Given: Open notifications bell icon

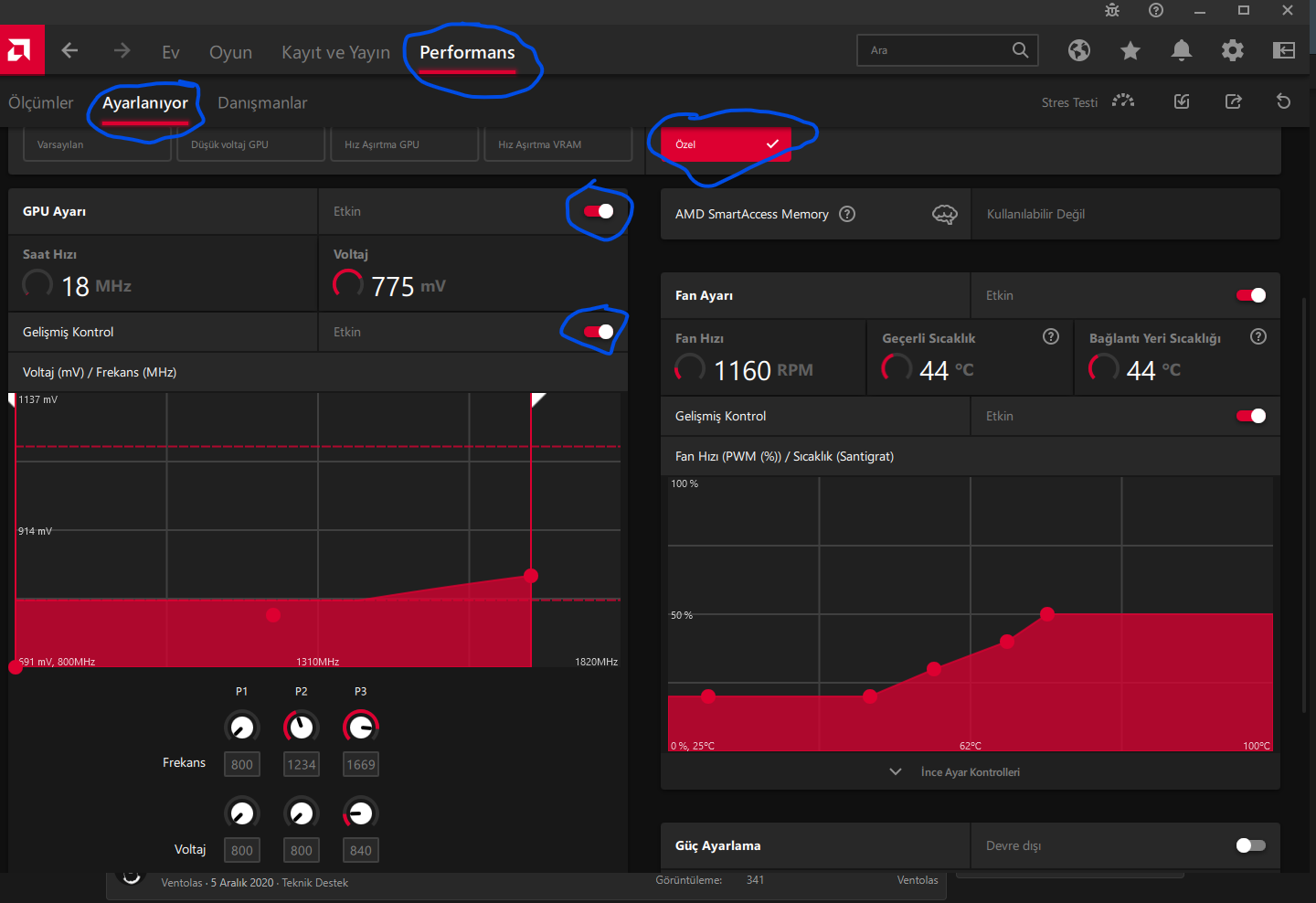Looking at the screenshot, I should click(x=1182, y=50).
